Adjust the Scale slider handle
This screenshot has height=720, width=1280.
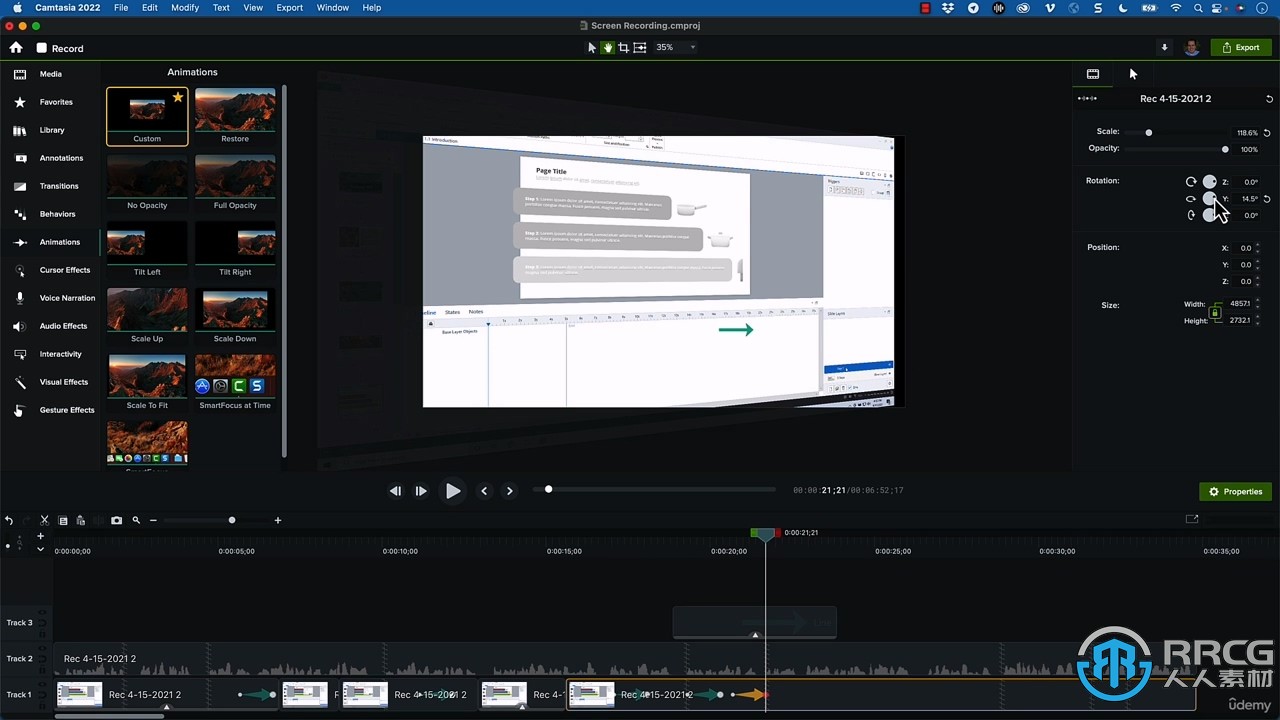pos(1148,132)
